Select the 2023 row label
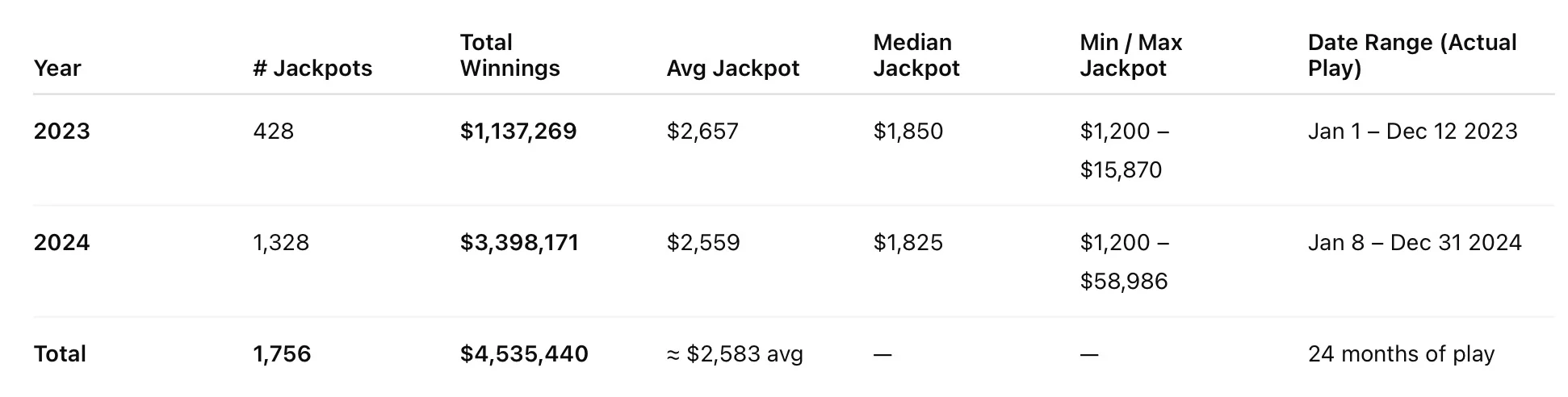This screenshot has width=1568, height=397. pyautogui.click(x=62, y=132)
